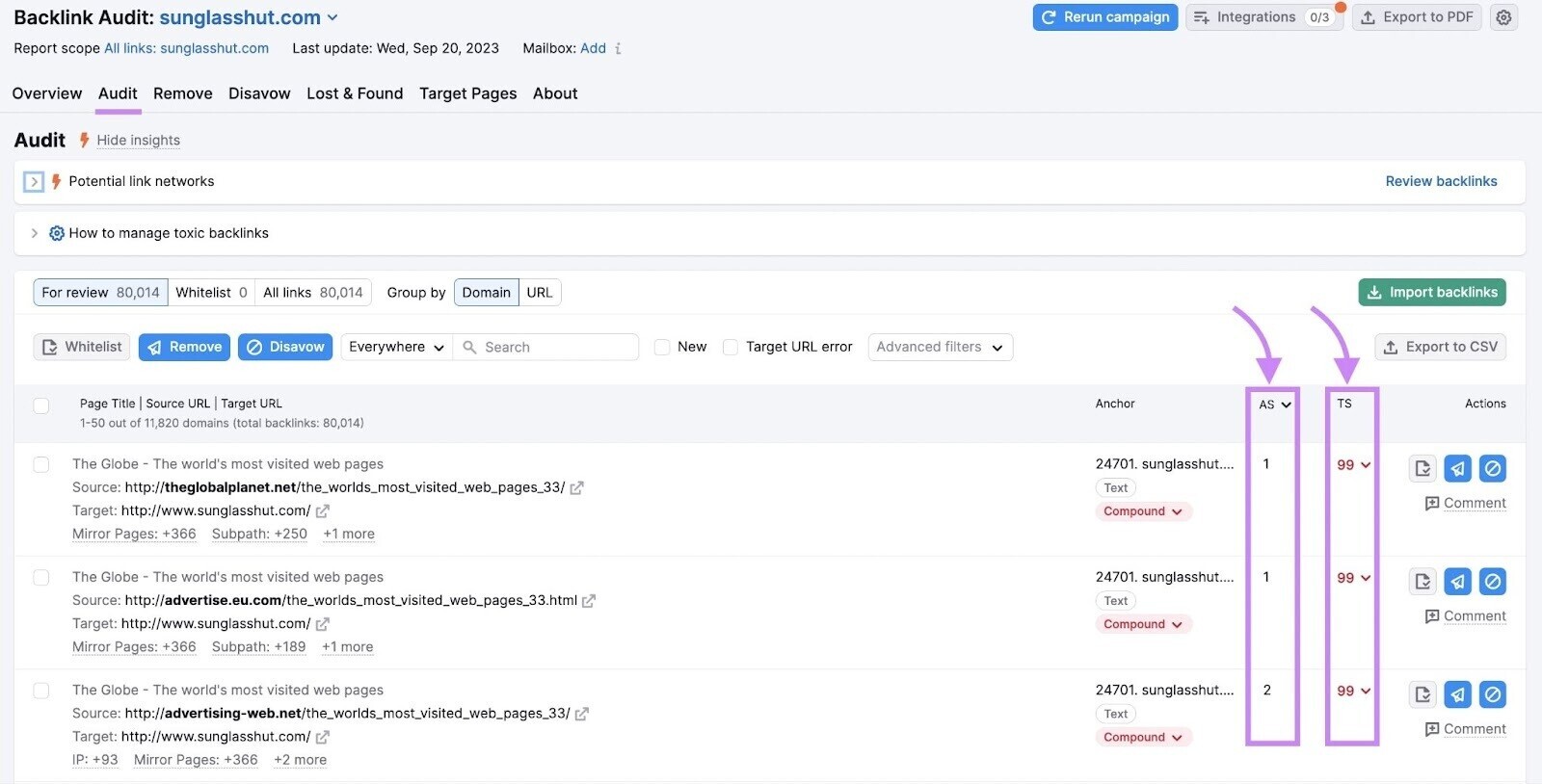Click Export to CSV button
Image resolution: width=1542 pixels, height=784 pixels.
pos(1440,347)
